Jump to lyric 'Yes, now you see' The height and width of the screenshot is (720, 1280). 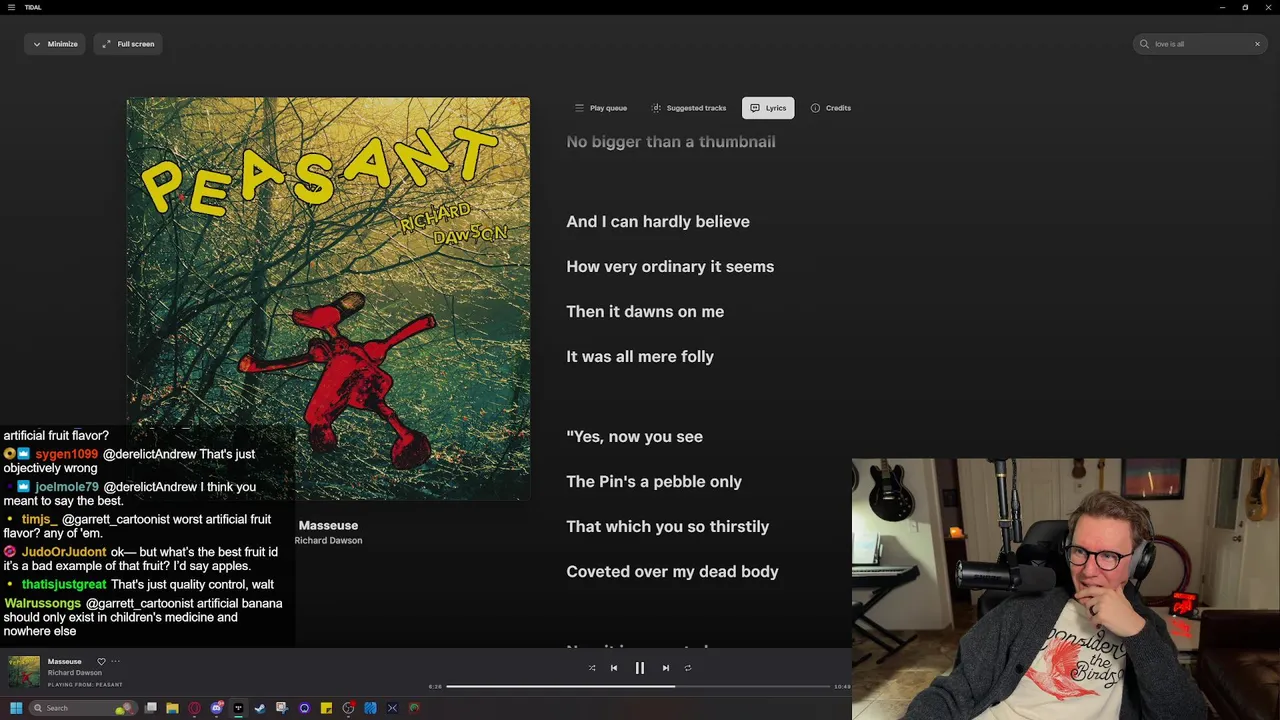click(x=634, y=437)
